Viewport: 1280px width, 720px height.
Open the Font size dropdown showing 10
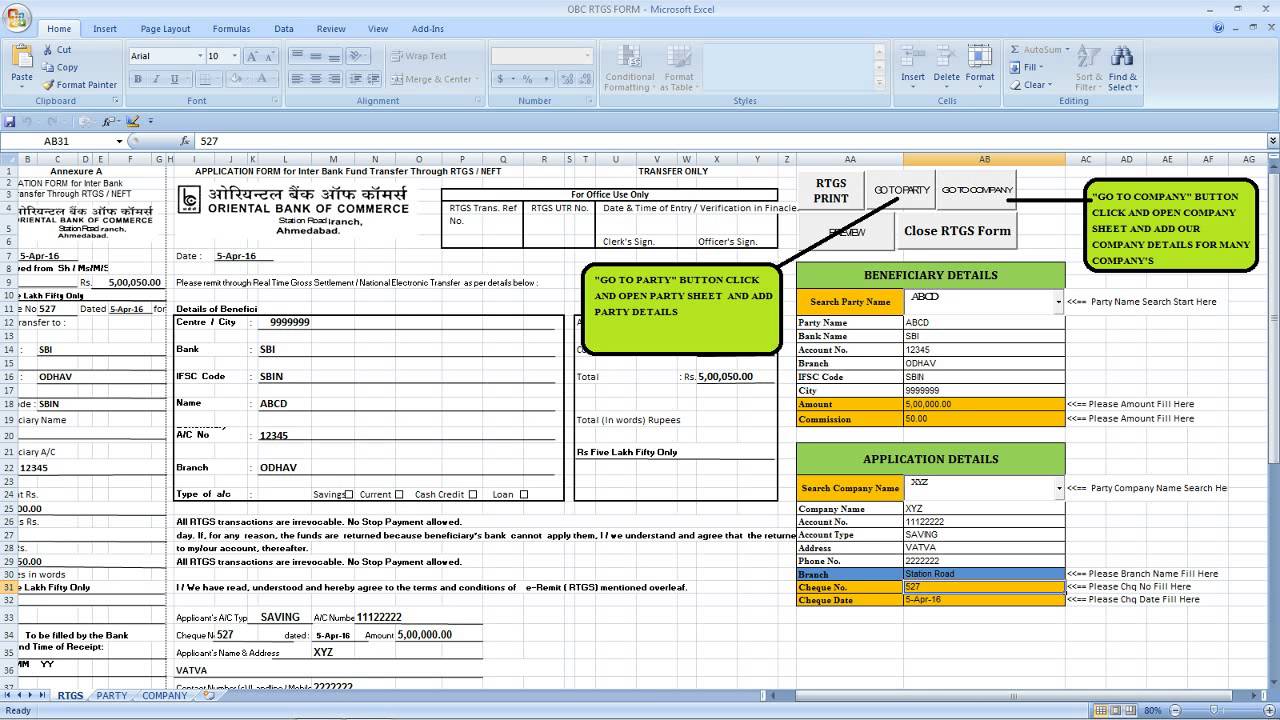pyautogui.click(x=235, y=56)
